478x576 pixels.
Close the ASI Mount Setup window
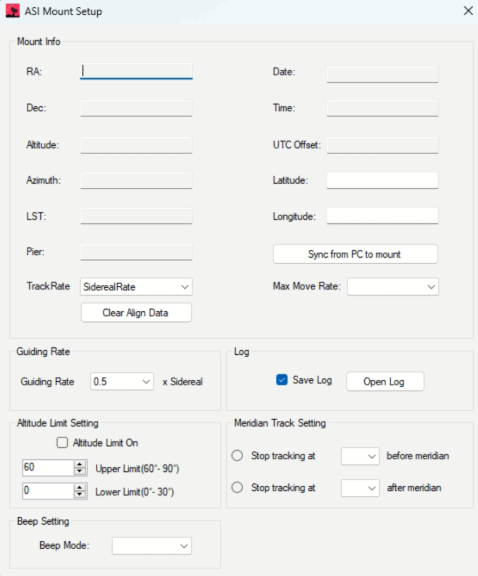(468, 11)
